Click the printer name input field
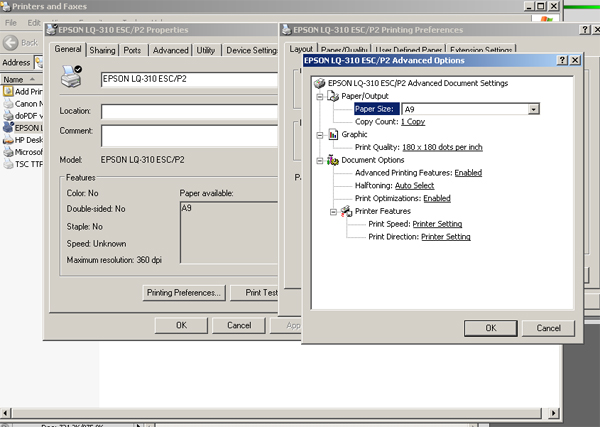 189,79
